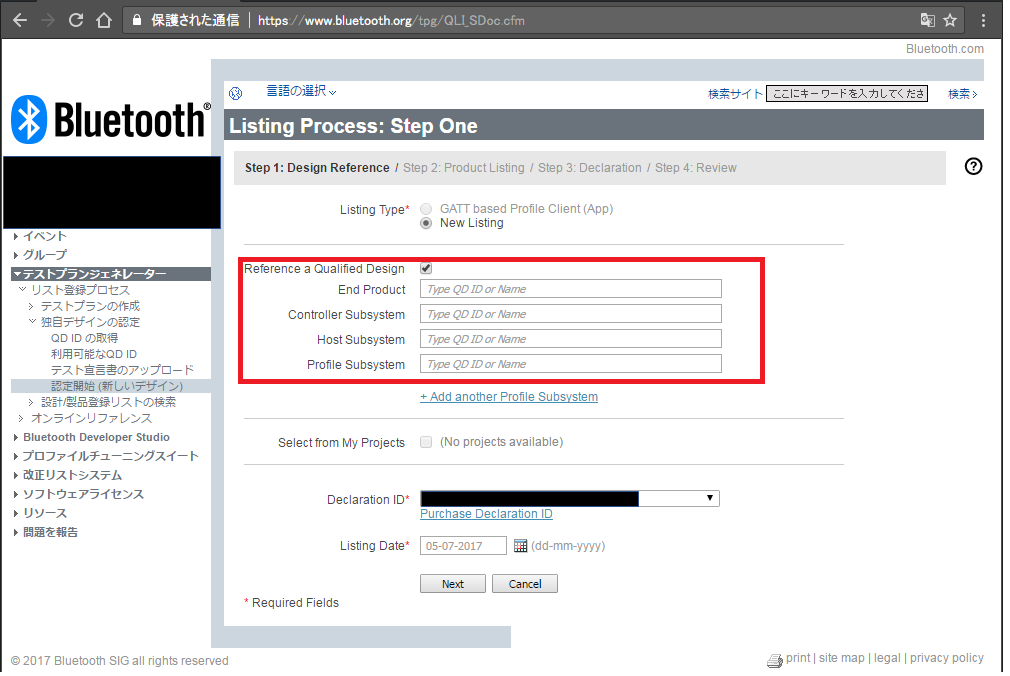
Task: Open the browser home icon
Action: (104, 21)
